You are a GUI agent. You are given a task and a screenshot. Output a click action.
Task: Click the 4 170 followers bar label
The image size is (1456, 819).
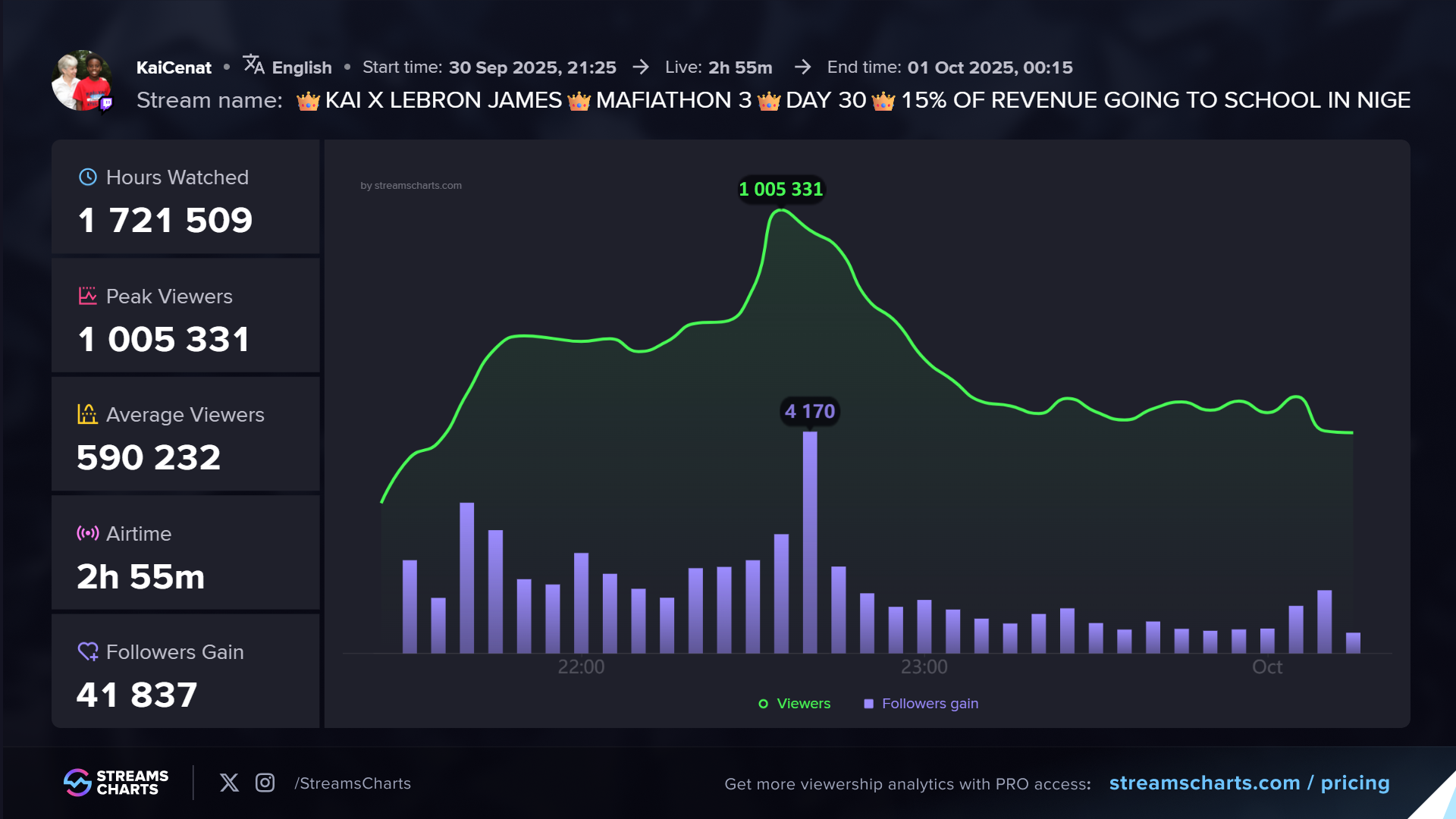coord(809,411)
